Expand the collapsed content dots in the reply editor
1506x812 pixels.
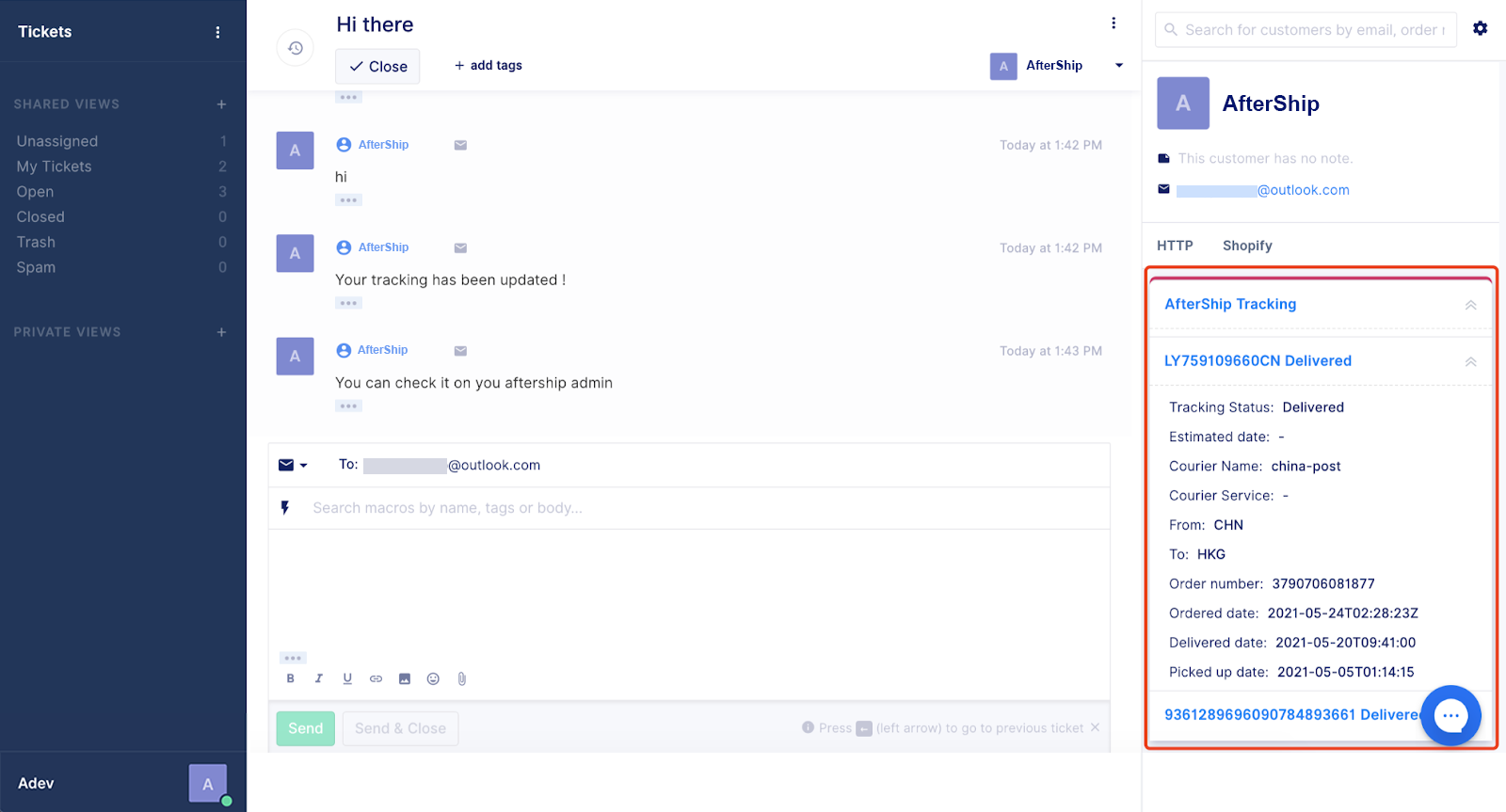pyautogui.click(x=293, y=658)
